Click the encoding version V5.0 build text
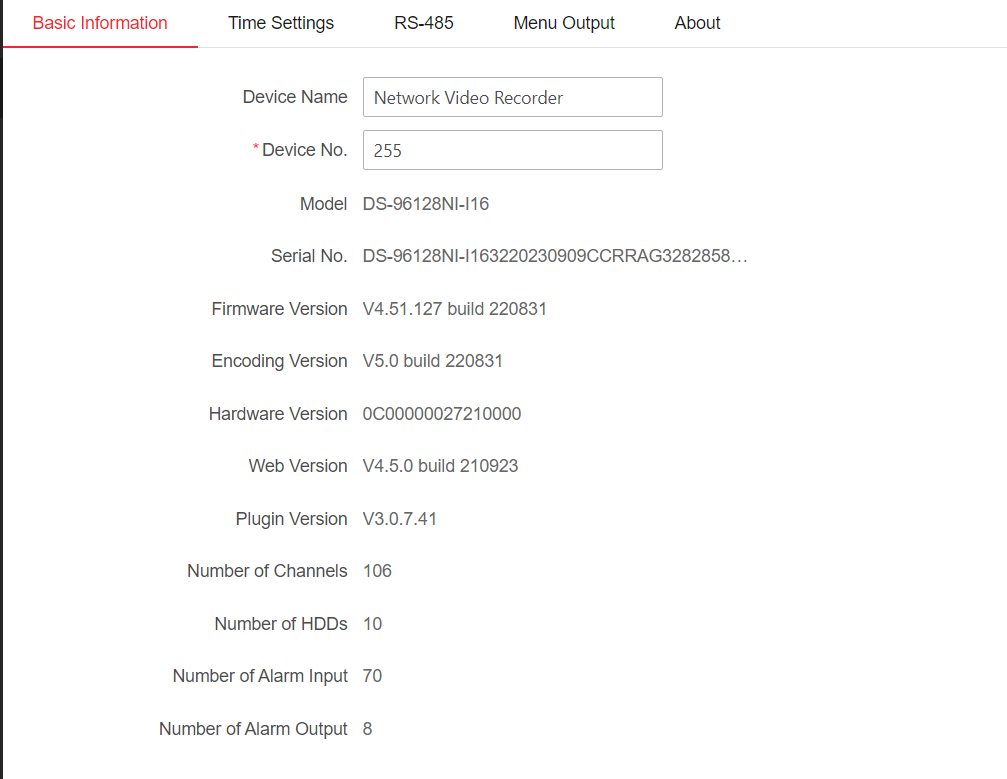This screenshot has width=1007, height=779. pos(433,361)
